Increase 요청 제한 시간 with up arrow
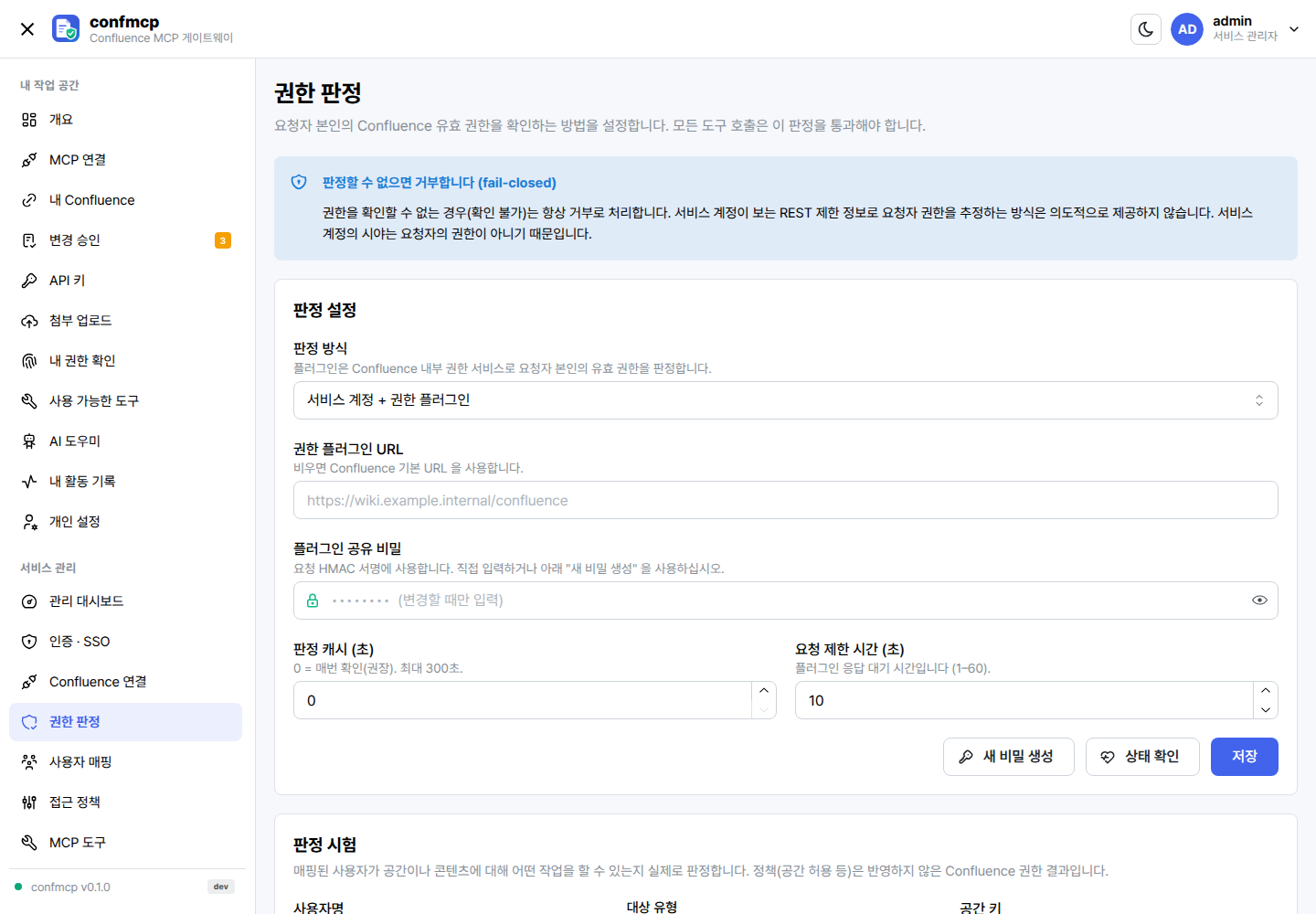The image size is (1316, 914). (x=1266, y=691)
